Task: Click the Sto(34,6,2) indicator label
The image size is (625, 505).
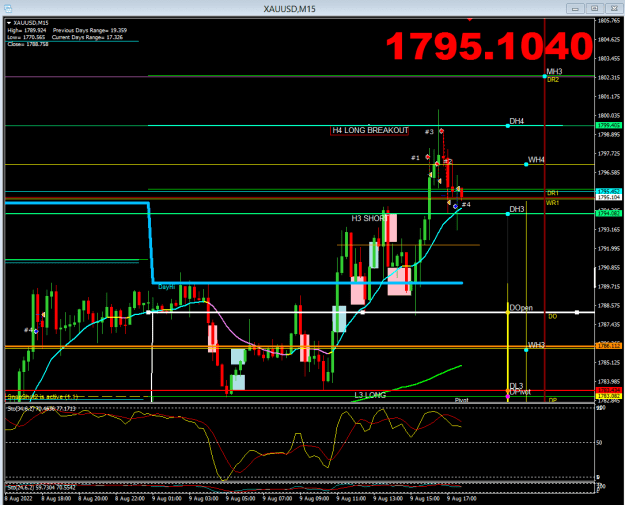Action: pos(41,409)
